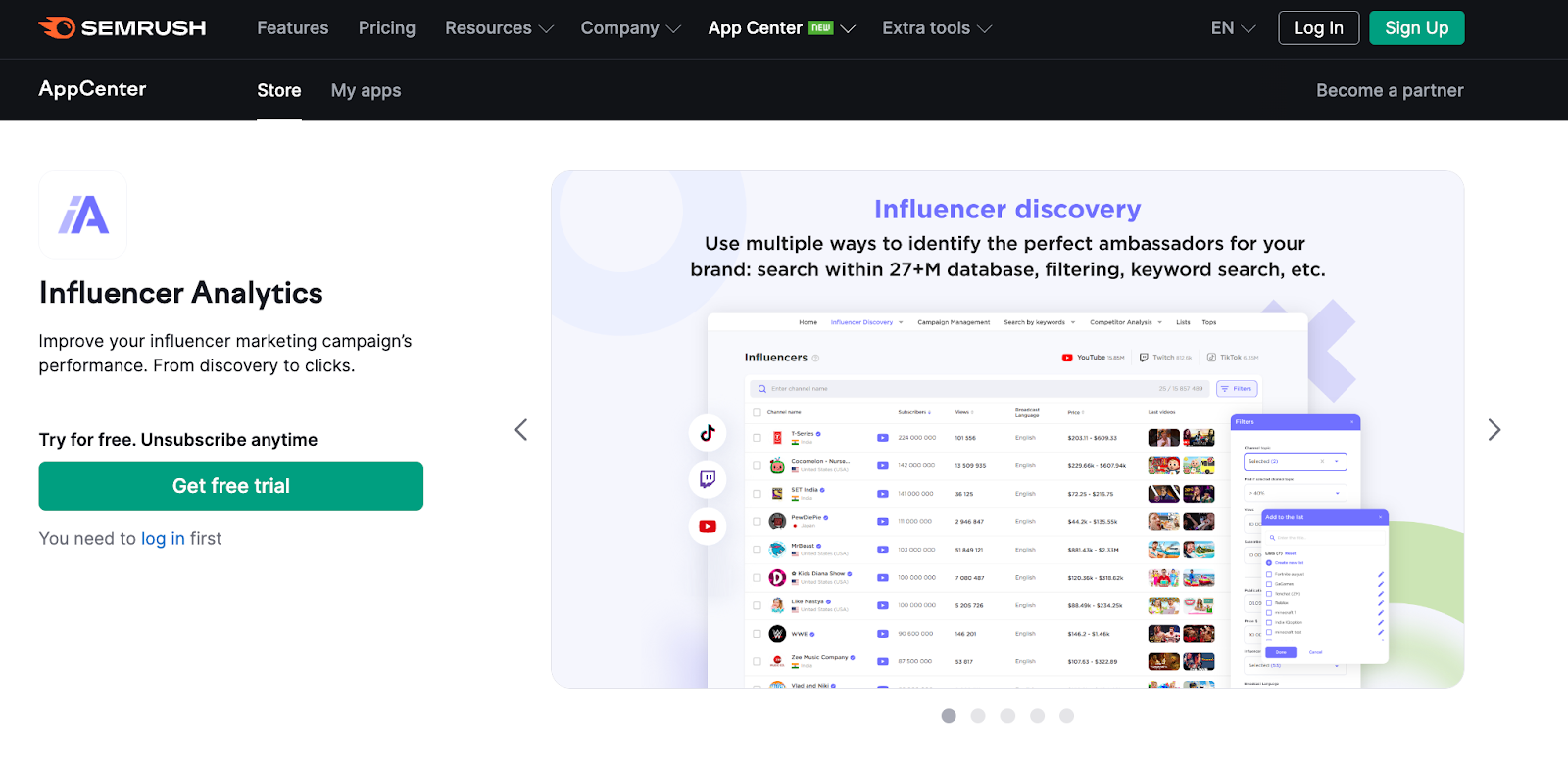1568x768 pixels.
Task: Click T-Series channel avatar in preview table
Action: (777, 438)
